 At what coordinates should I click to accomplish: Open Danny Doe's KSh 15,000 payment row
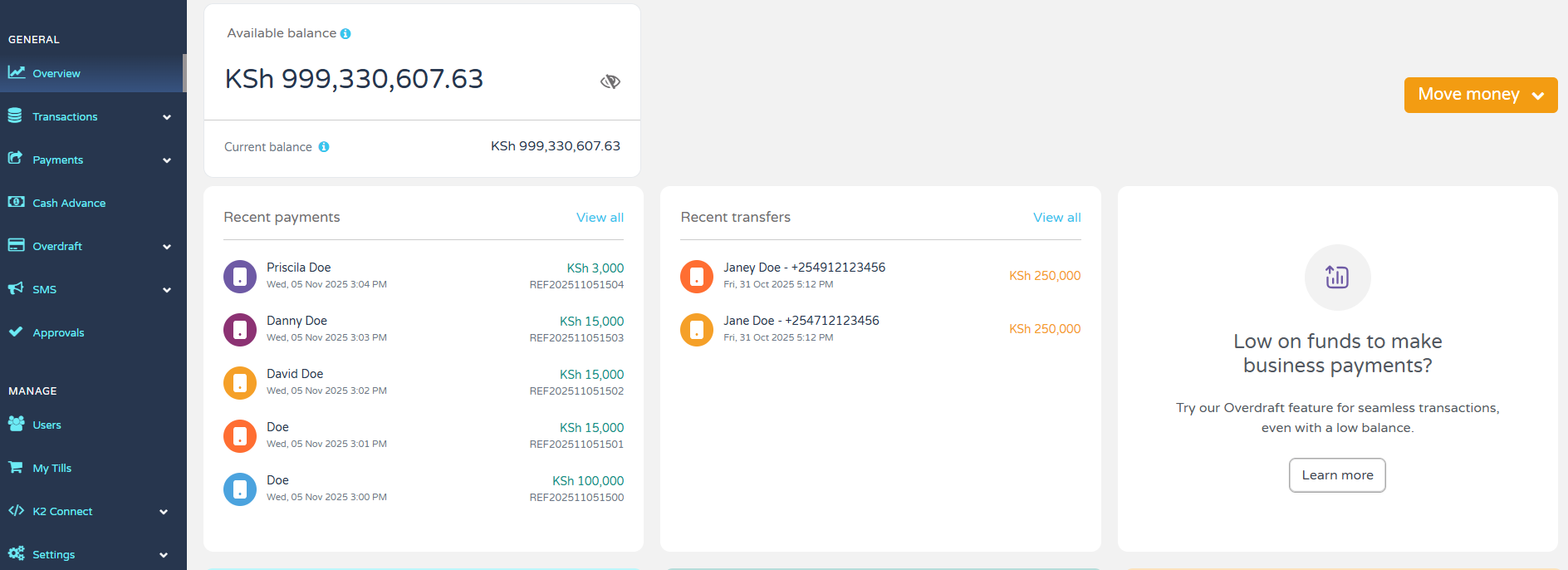424,329
